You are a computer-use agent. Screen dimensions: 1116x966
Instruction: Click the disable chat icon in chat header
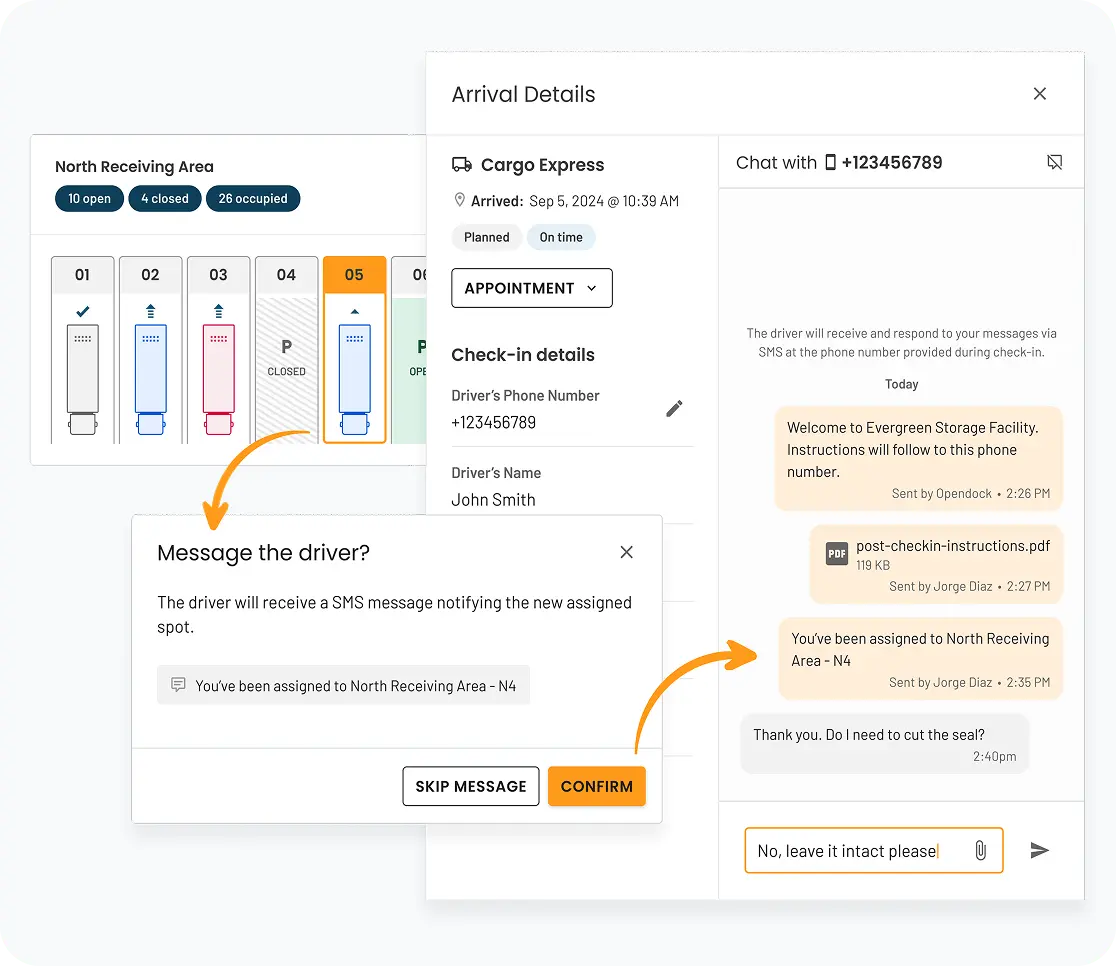[x=1054, y=162]
